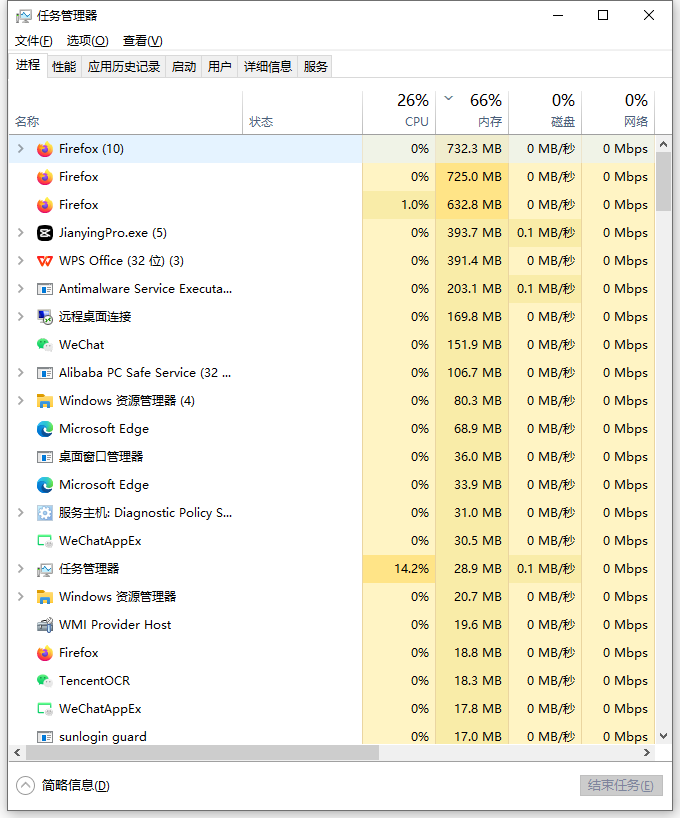Click the Firefox (10) process icon

tap(45, 149)
